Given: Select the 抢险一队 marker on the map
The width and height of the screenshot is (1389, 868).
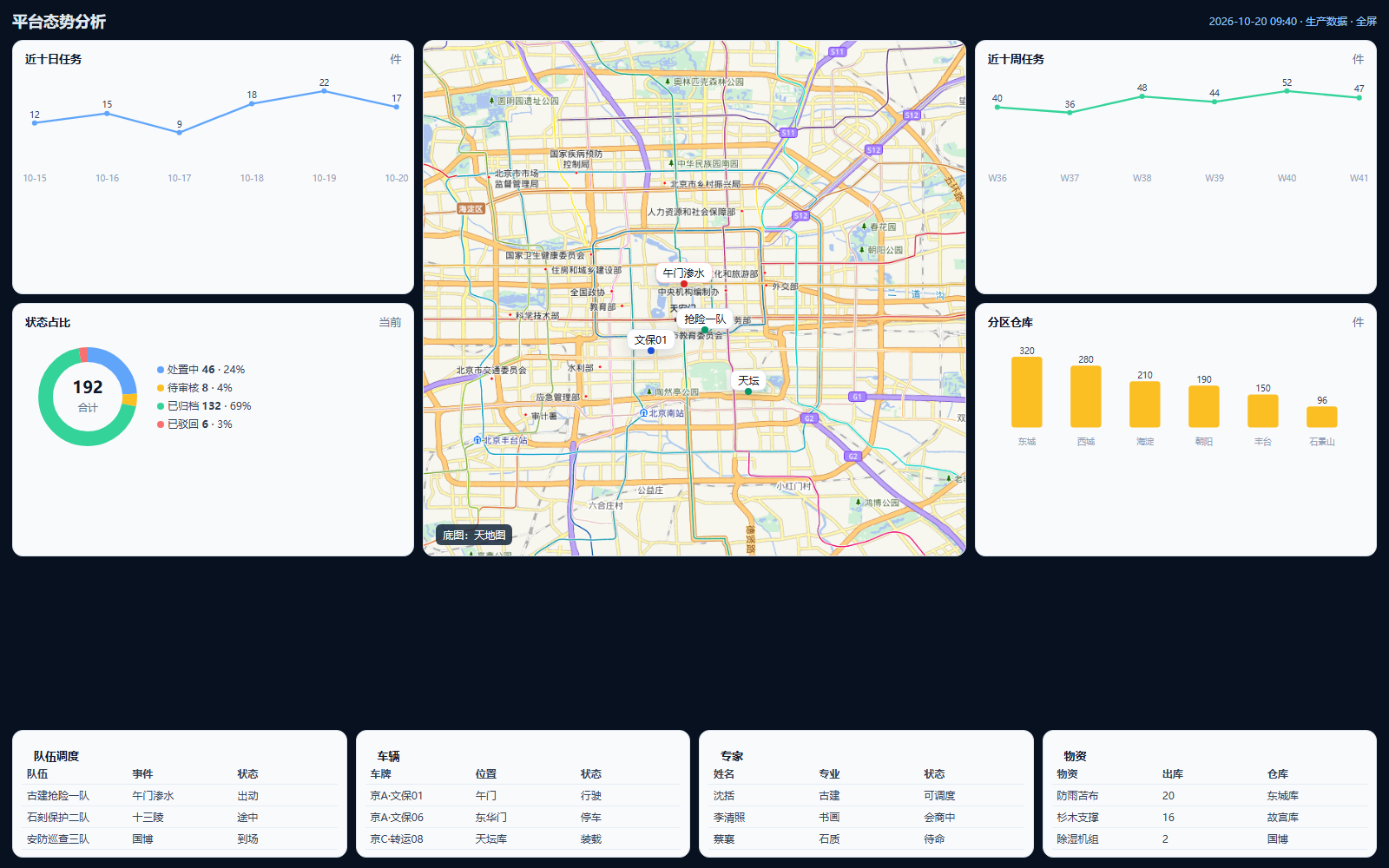Looking at the screenshot, I should click(704, 319).
